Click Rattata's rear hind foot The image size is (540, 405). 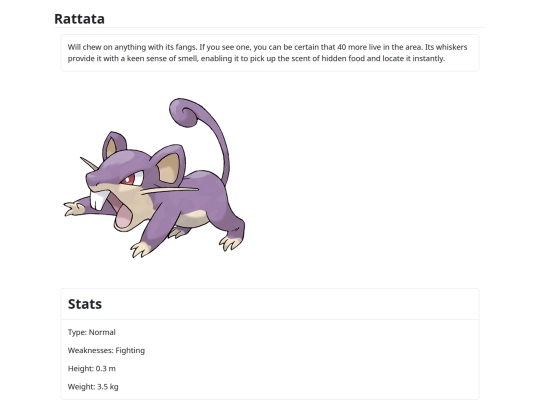pos(231,243)
